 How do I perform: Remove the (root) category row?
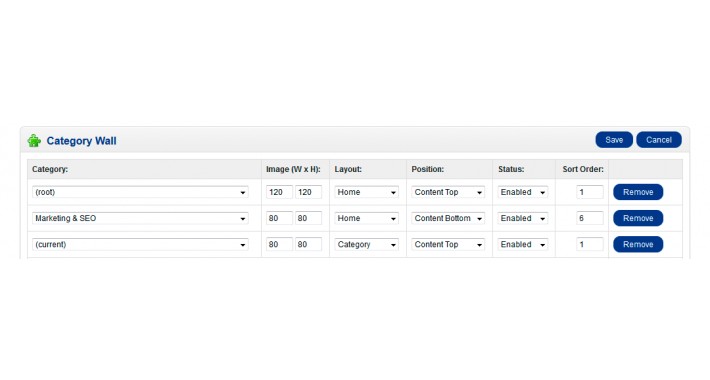(x=638, y=192)
